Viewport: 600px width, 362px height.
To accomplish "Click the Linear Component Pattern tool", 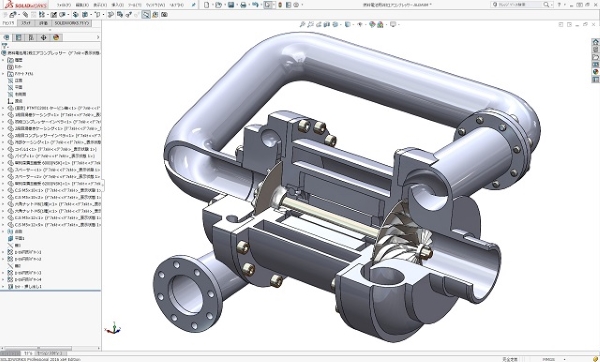I will tap(42, 15).
